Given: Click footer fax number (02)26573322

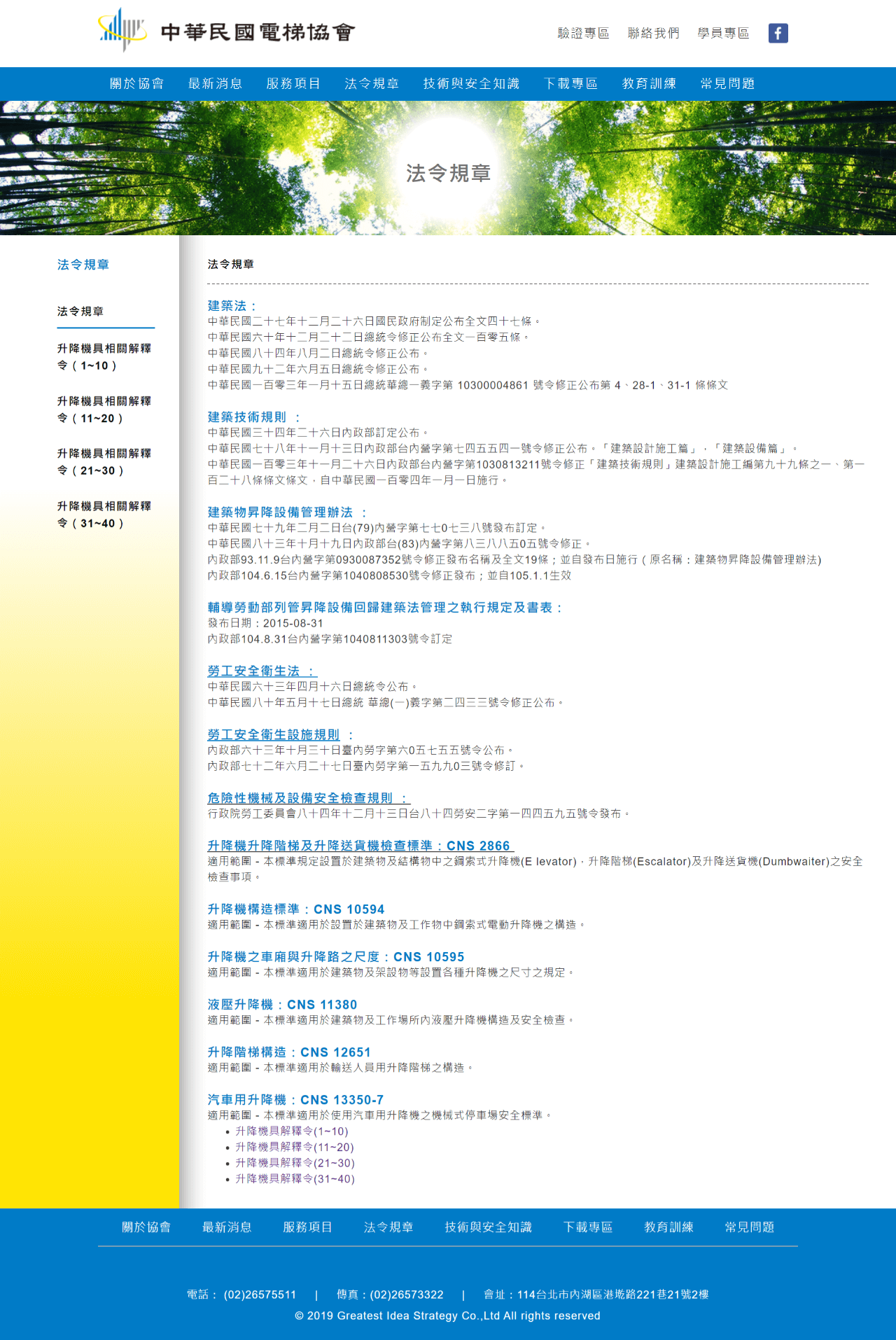Looking at the screenshot, I should click(407, 1294).
